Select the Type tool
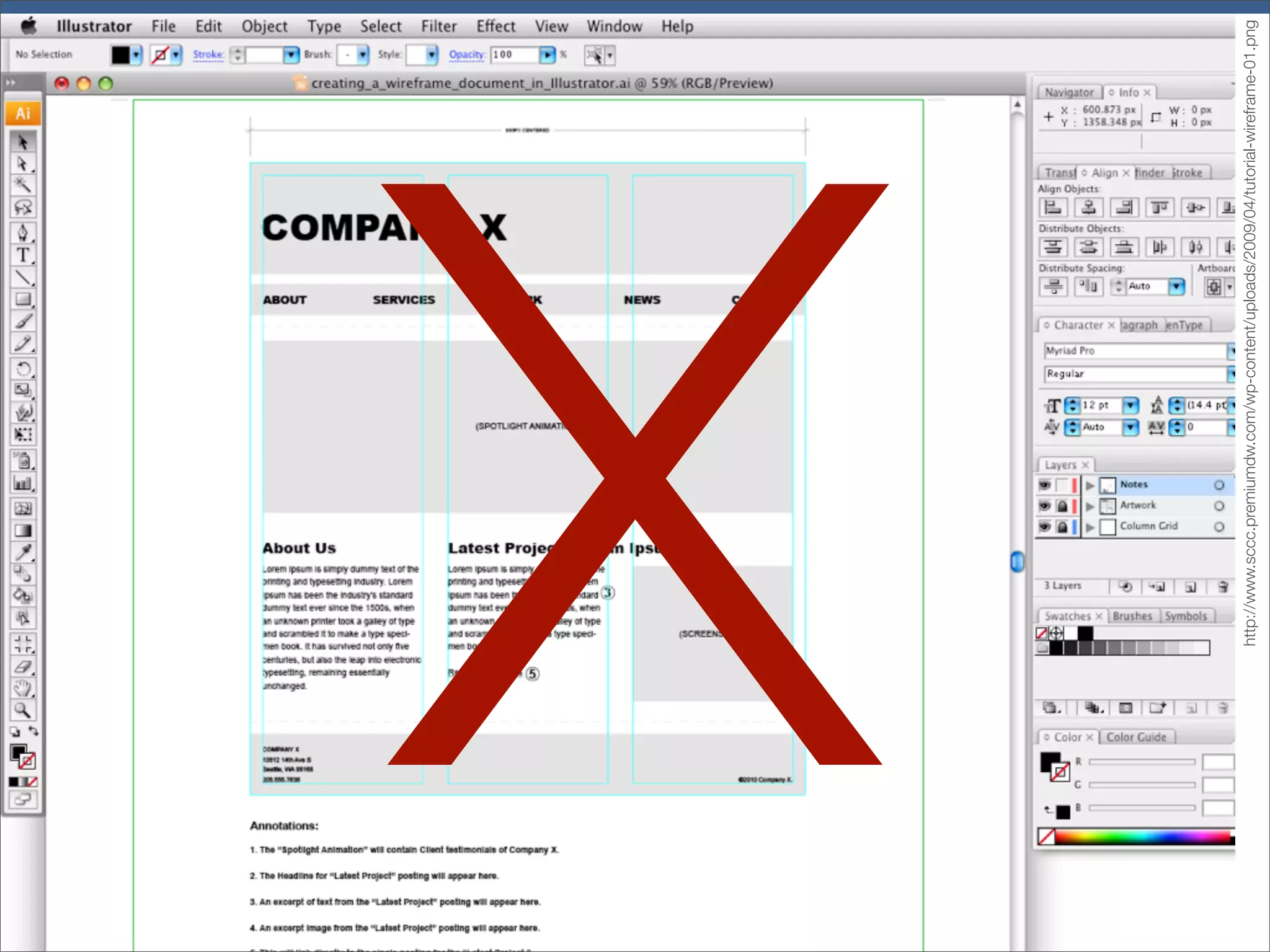The height and width of the screenshot is (952, 1270). pyautogui.click(x=23, y=255)
